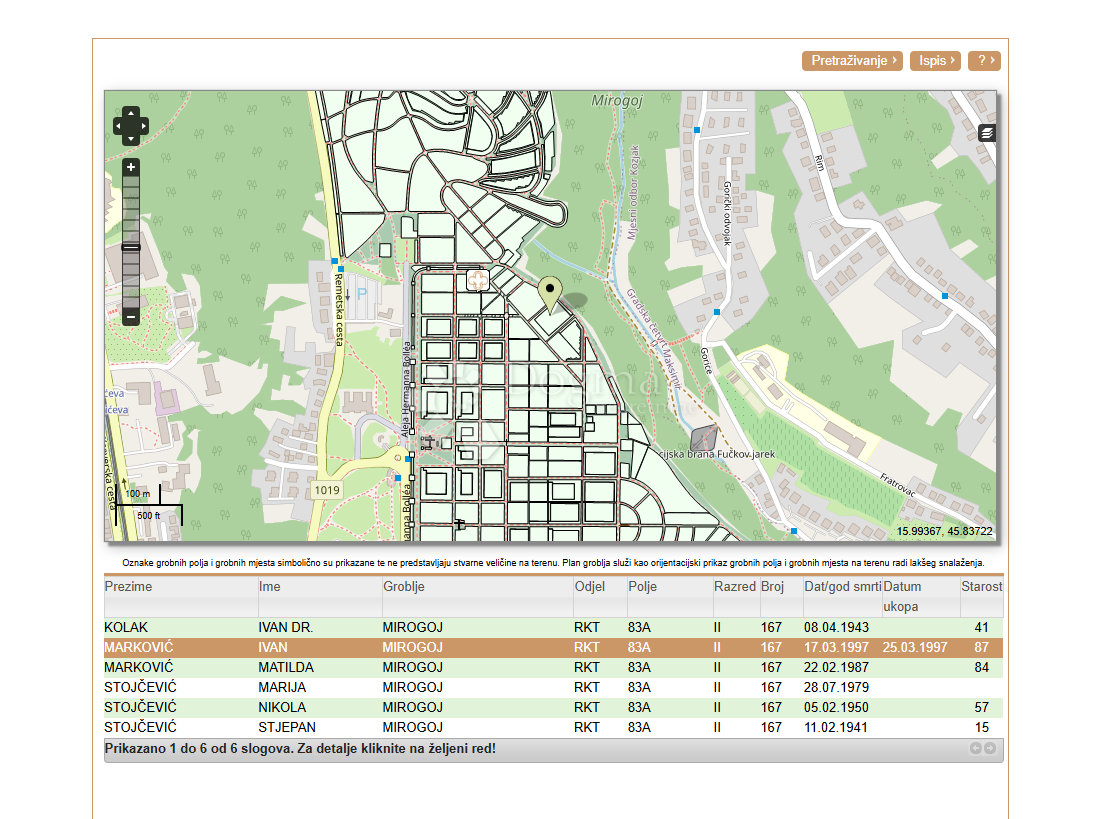Go to previous results page arrow
Screen dimensions: 1106x819
(x=975, y=749)
